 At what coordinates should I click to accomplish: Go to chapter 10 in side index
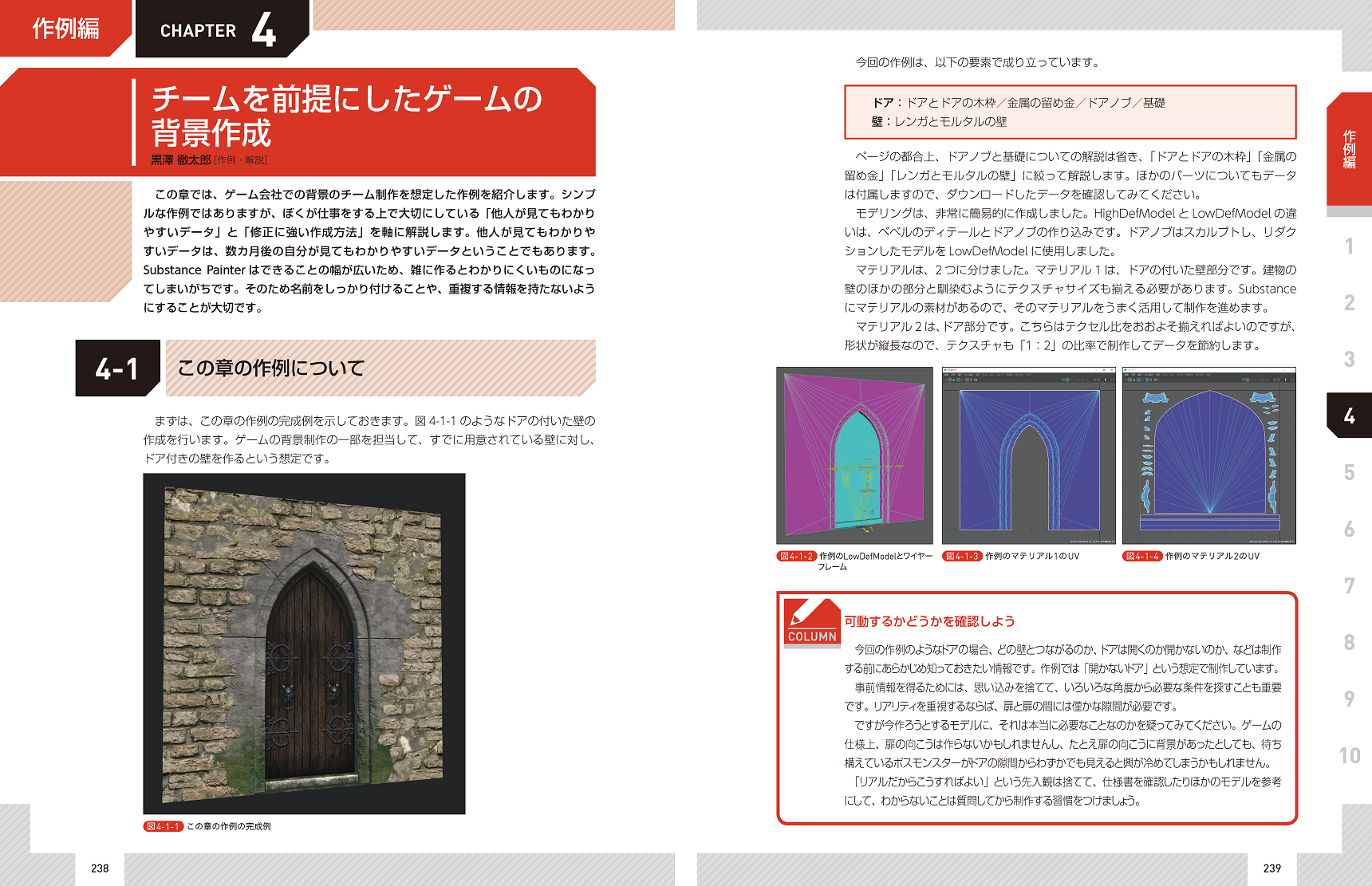[x=1349, y=755]
